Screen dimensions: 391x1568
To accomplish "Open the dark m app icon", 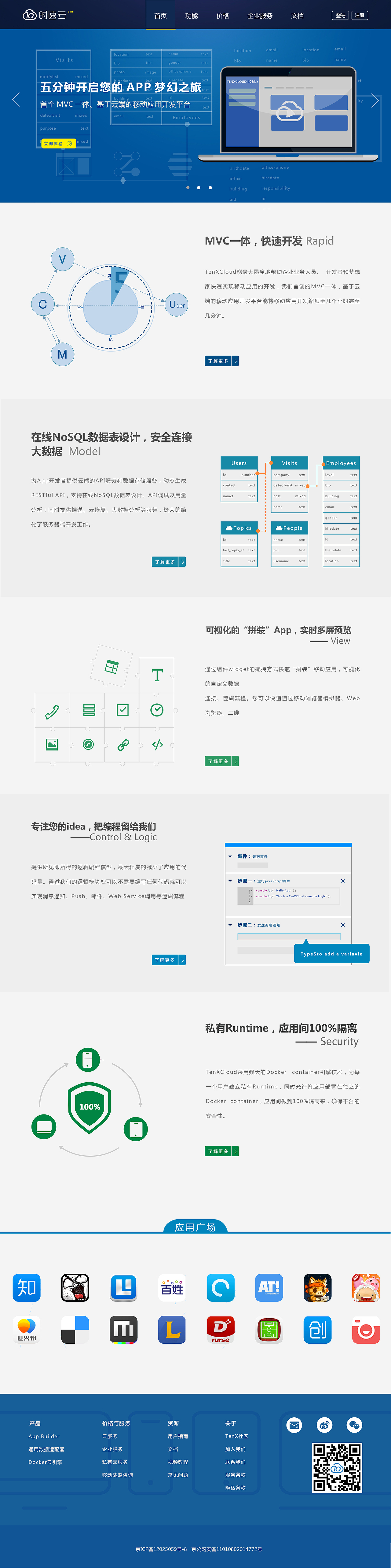I will point(123,1330).
